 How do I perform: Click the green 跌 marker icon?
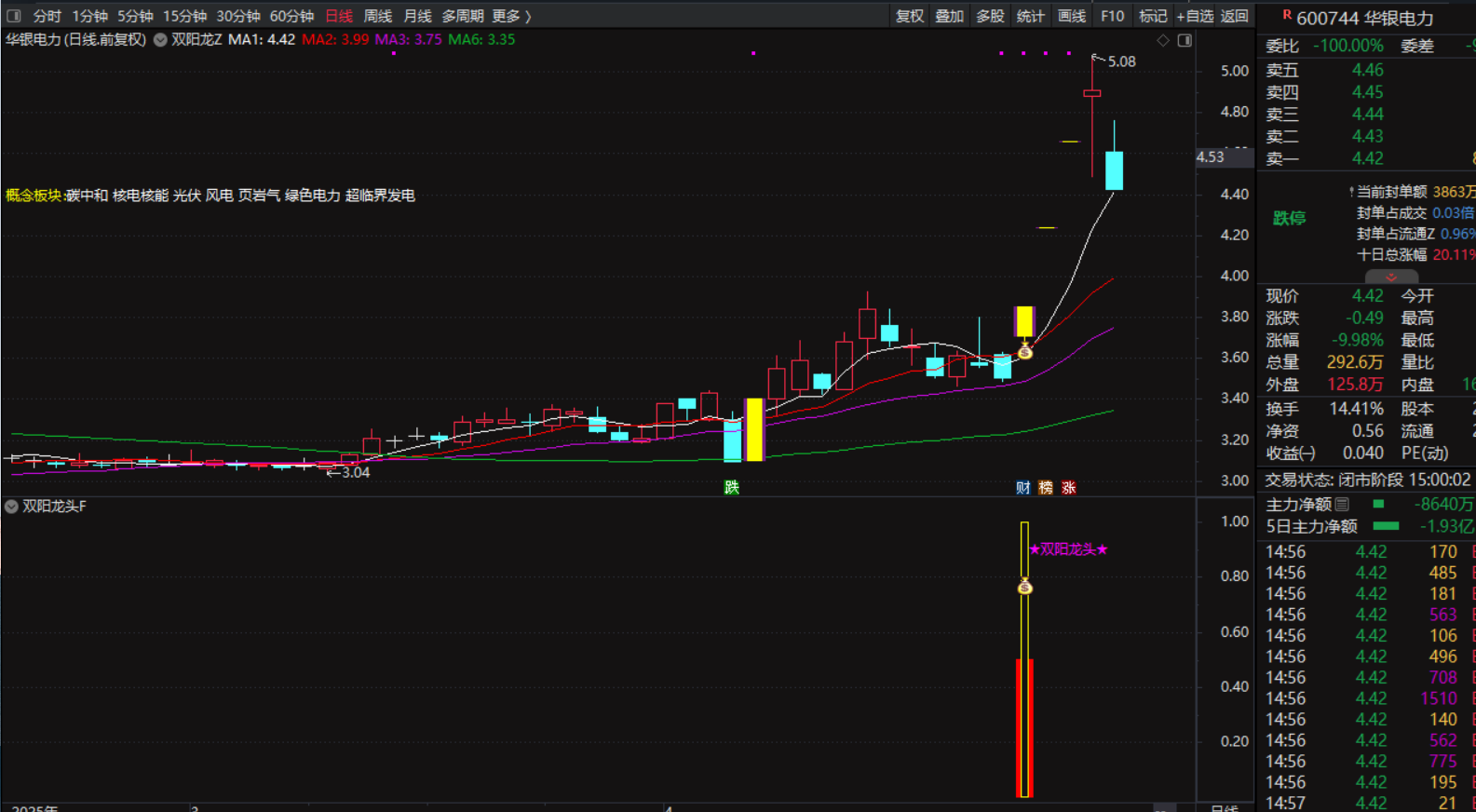tap(732, 488)
